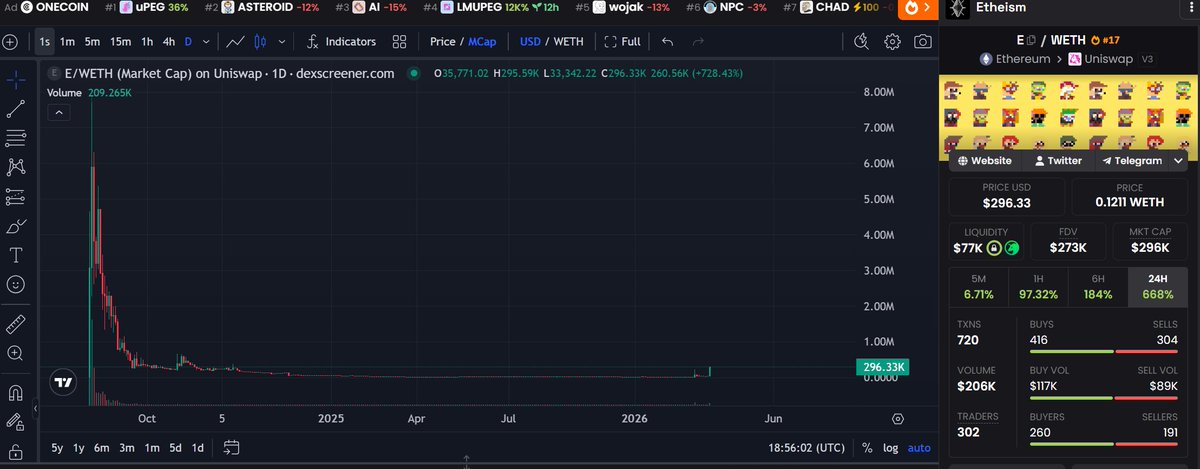Set chart range to 3m
This screenshot has height=469, width=1200.
click(x=127, y=448)
